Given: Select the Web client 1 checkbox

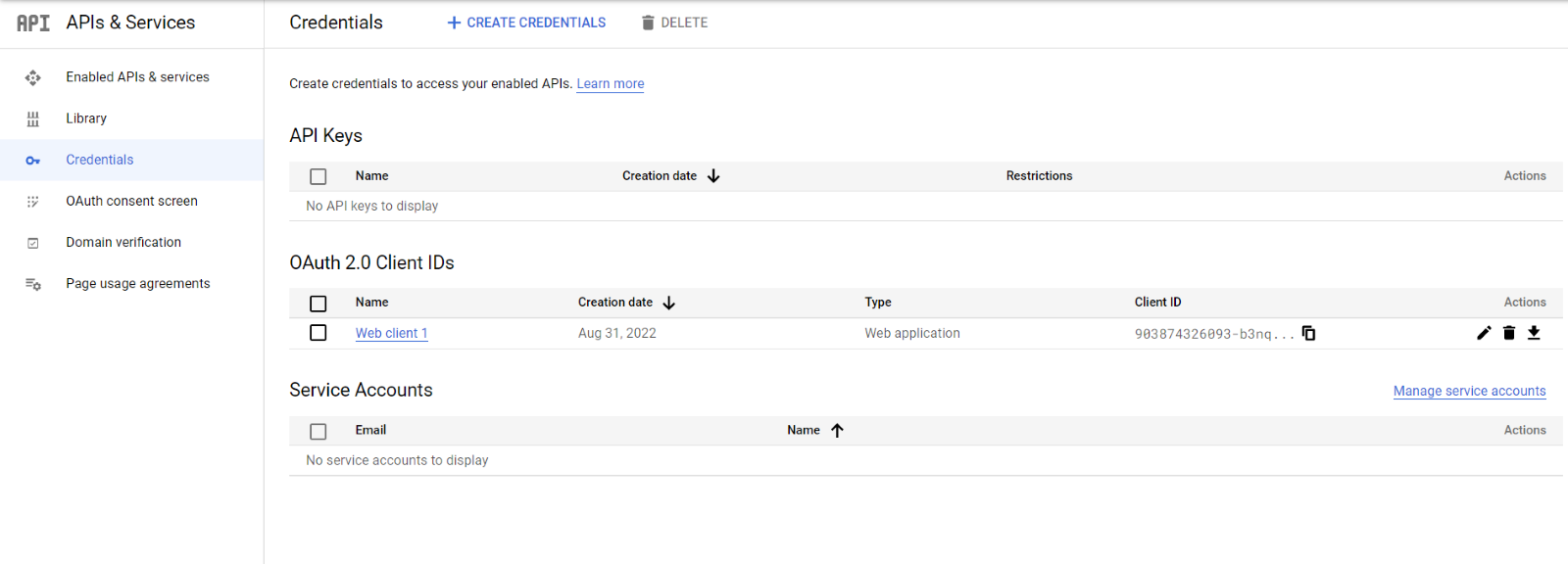Looking at the screenshot, I should 318,333.
